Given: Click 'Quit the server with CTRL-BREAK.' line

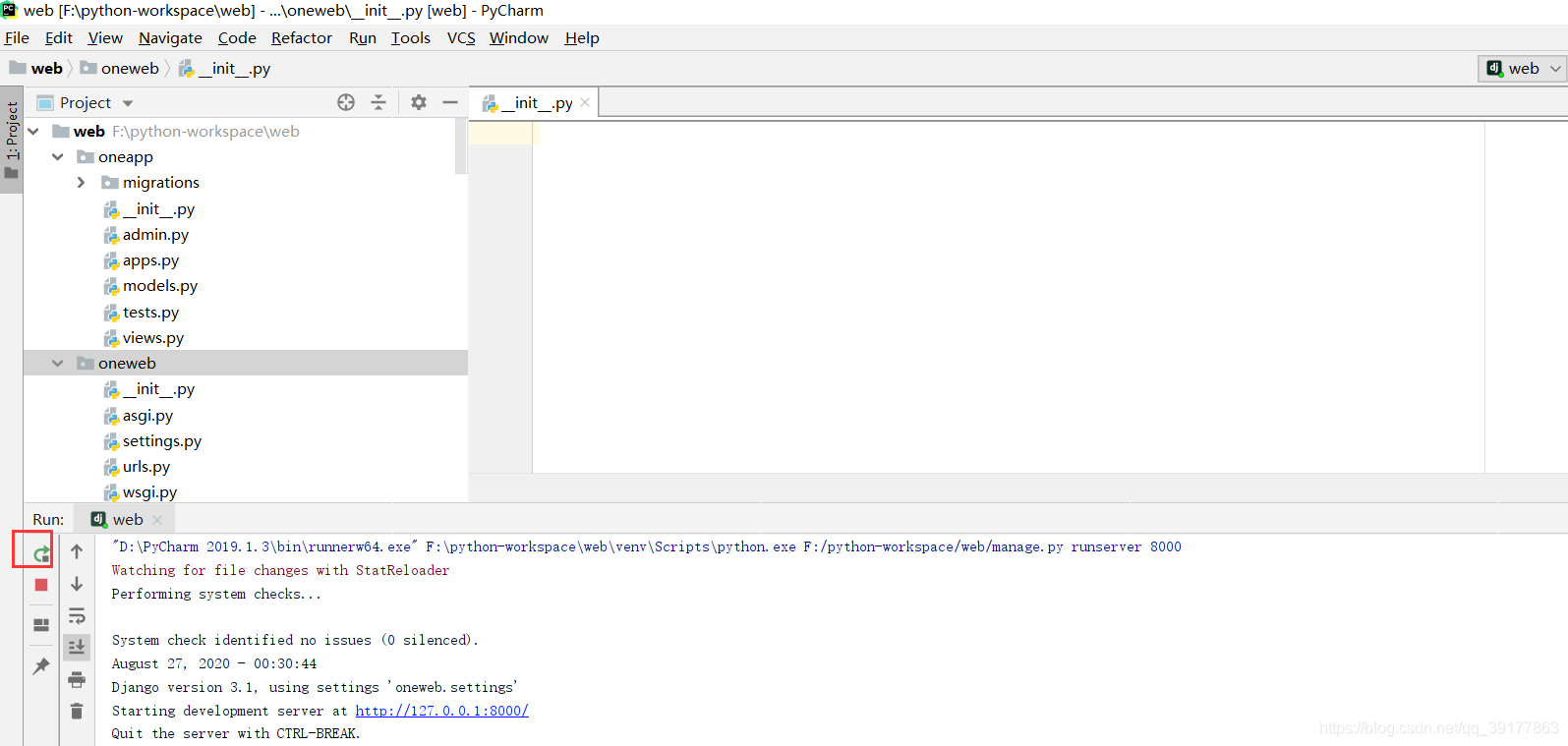Looking at the screenshot, I should [x=236, y=733].
